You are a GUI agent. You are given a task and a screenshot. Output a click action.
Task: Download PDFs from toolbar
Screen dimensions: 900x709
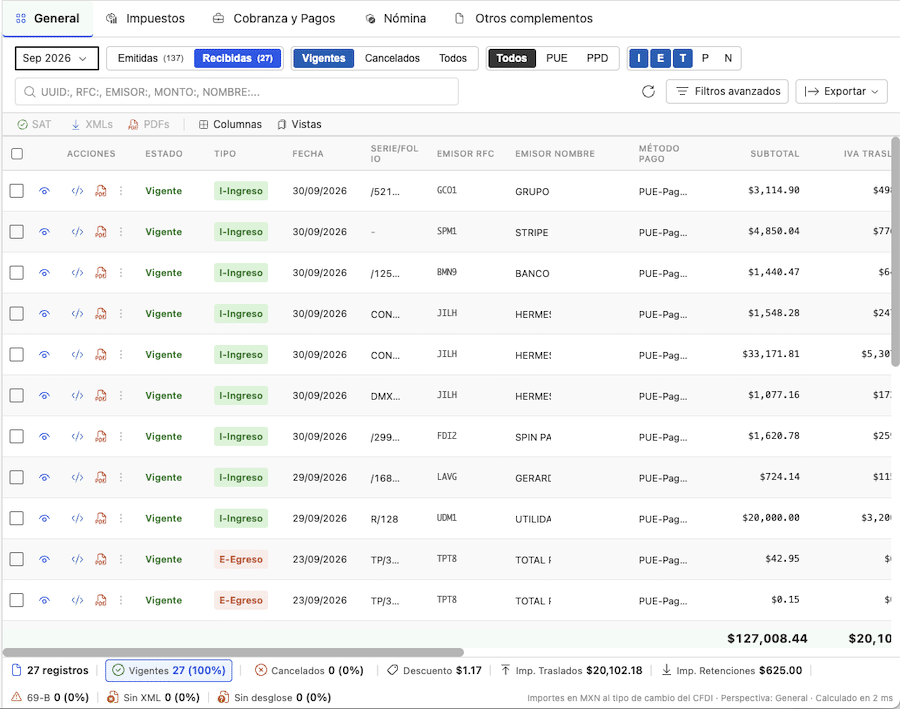pyautogui.click(x=149, y=125)
